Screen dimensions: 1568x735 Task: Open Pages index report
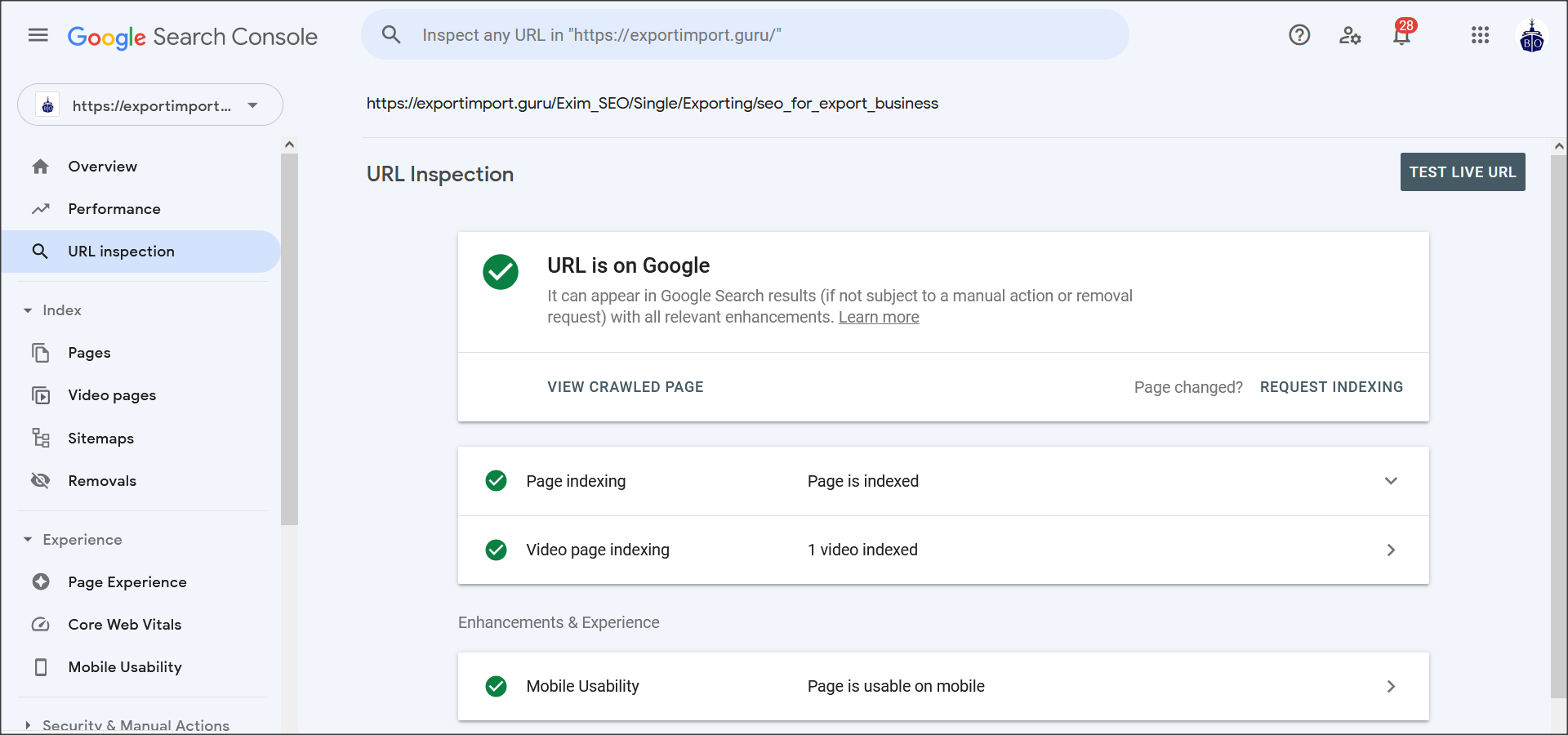[x=89, y=353]
